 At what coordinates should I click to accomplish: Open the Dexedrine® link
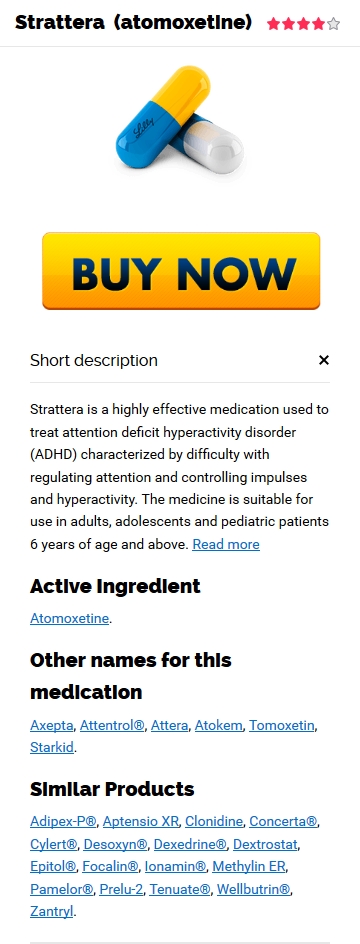[x=190, y=845]
